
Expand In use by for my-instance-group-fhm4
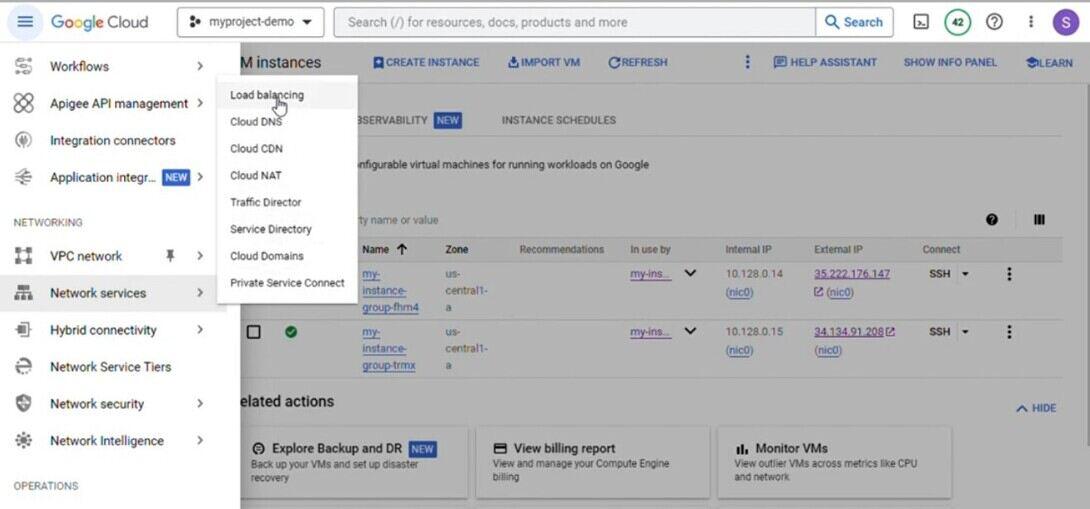690,273
